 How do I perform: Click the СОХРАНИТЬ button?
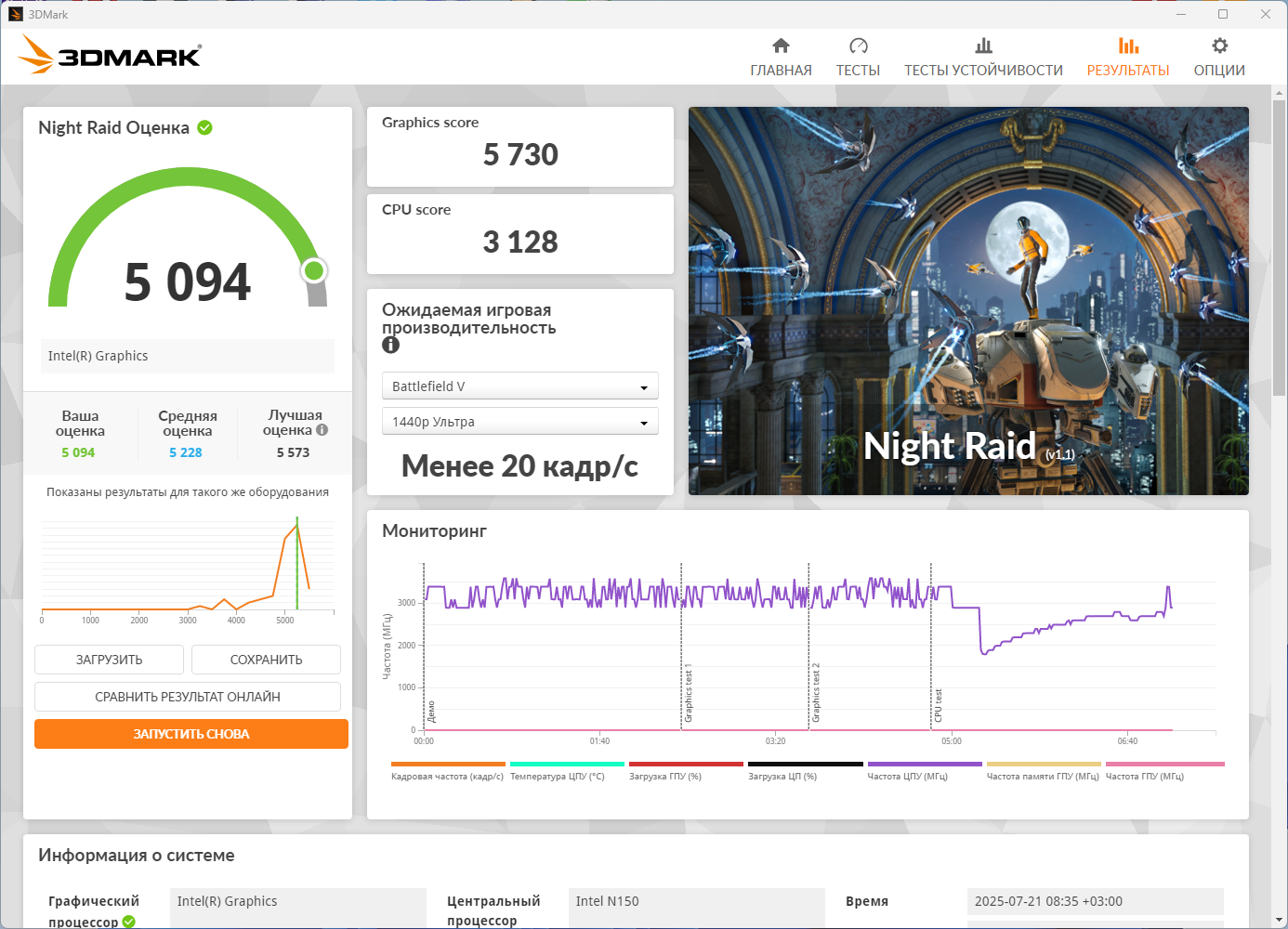tap(266, 660)
